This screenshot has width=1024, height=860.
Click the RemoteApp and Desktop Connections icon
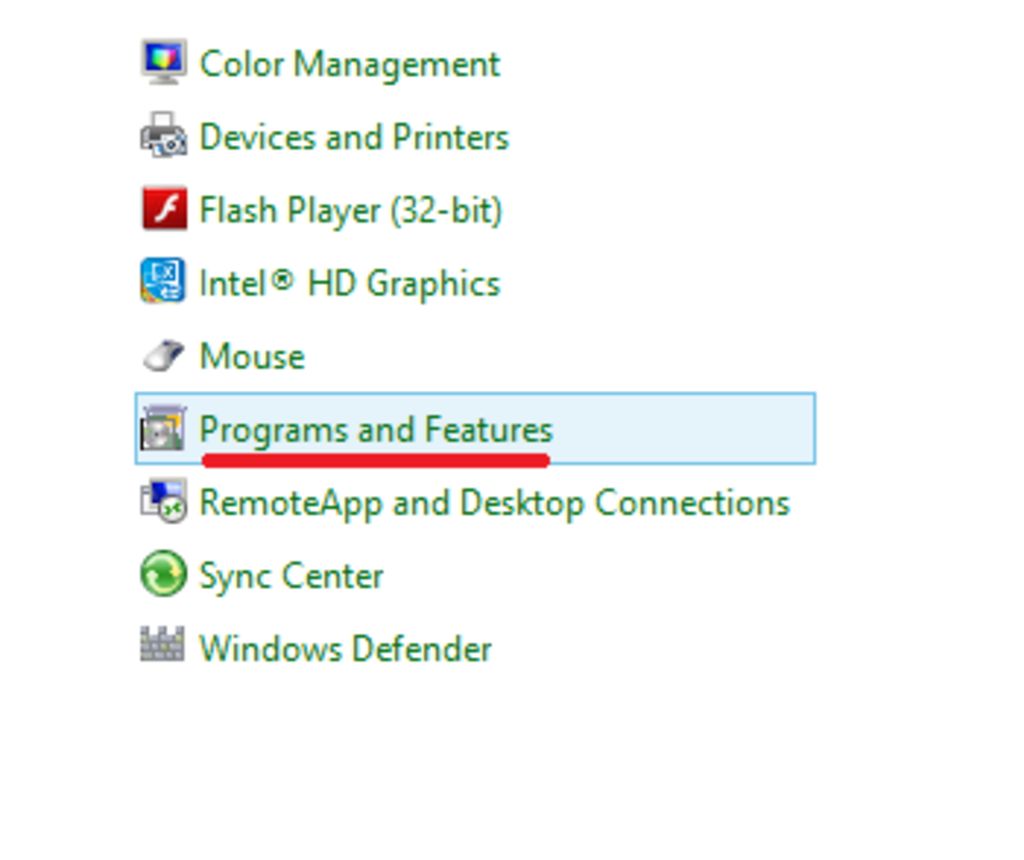point(163,502)
